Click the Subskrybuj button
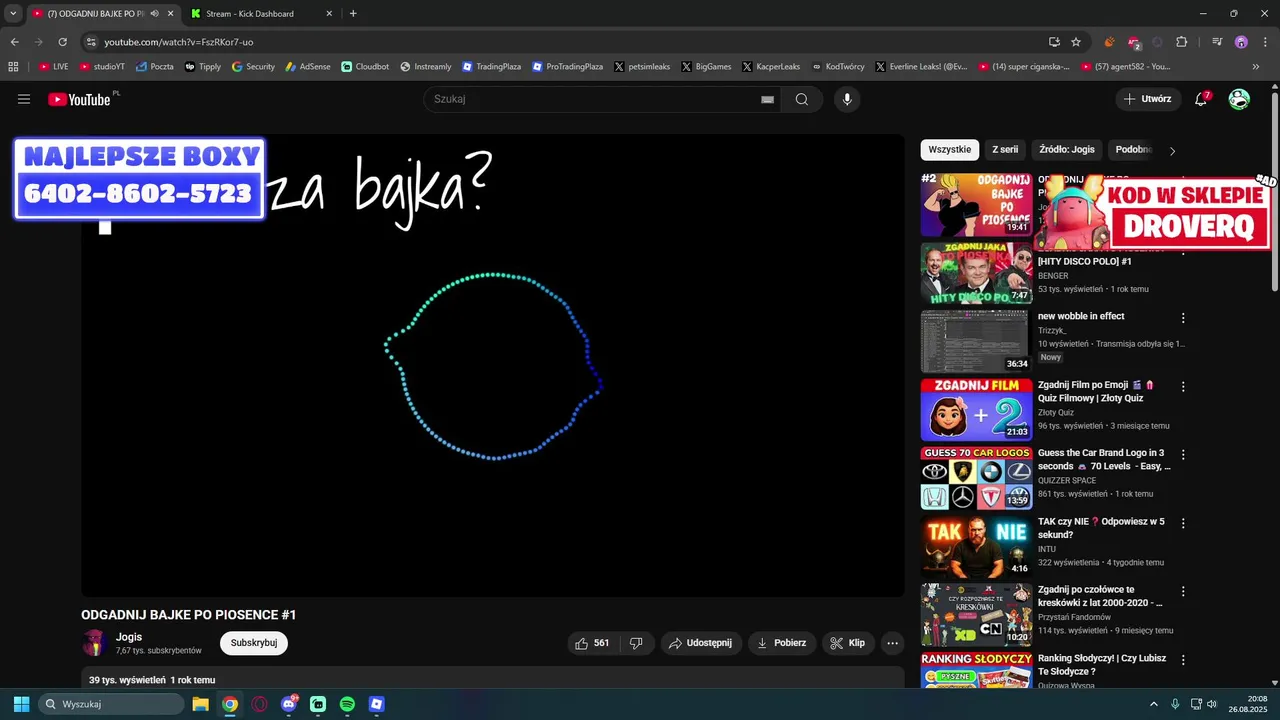Image resolution: width=1280 pixels, height=720 pixels. point(254,643)
